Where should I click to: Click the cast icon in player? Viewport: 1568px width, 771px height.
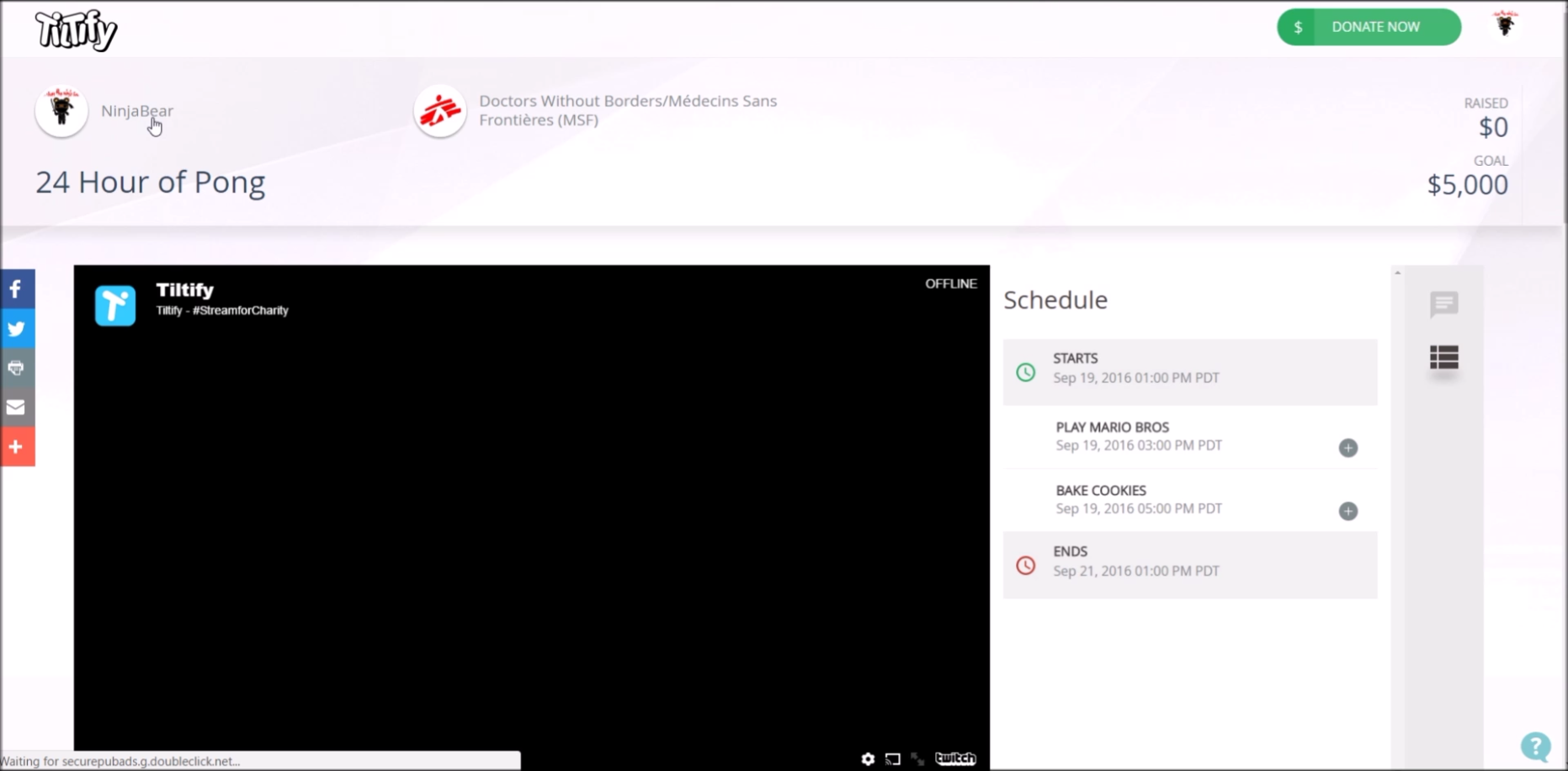pyautogui.click(x=893, y=758)
